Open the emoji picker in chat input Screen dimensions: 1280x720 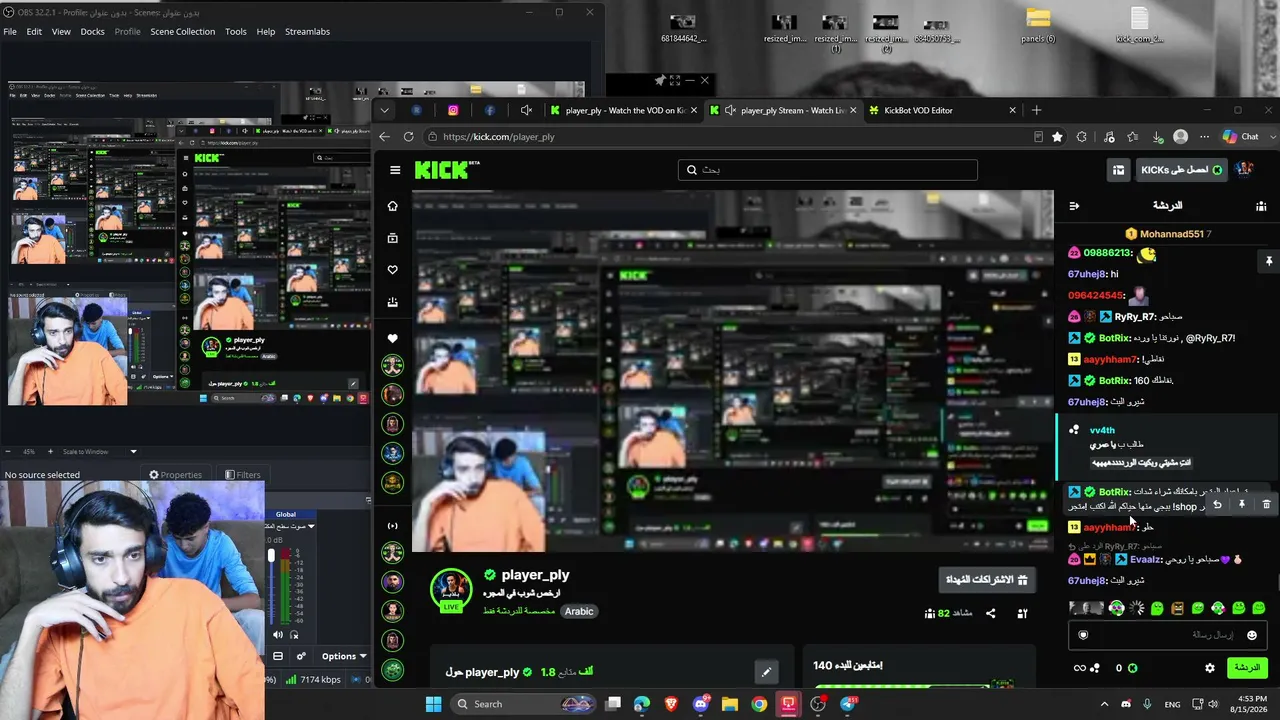(1251, 635)
